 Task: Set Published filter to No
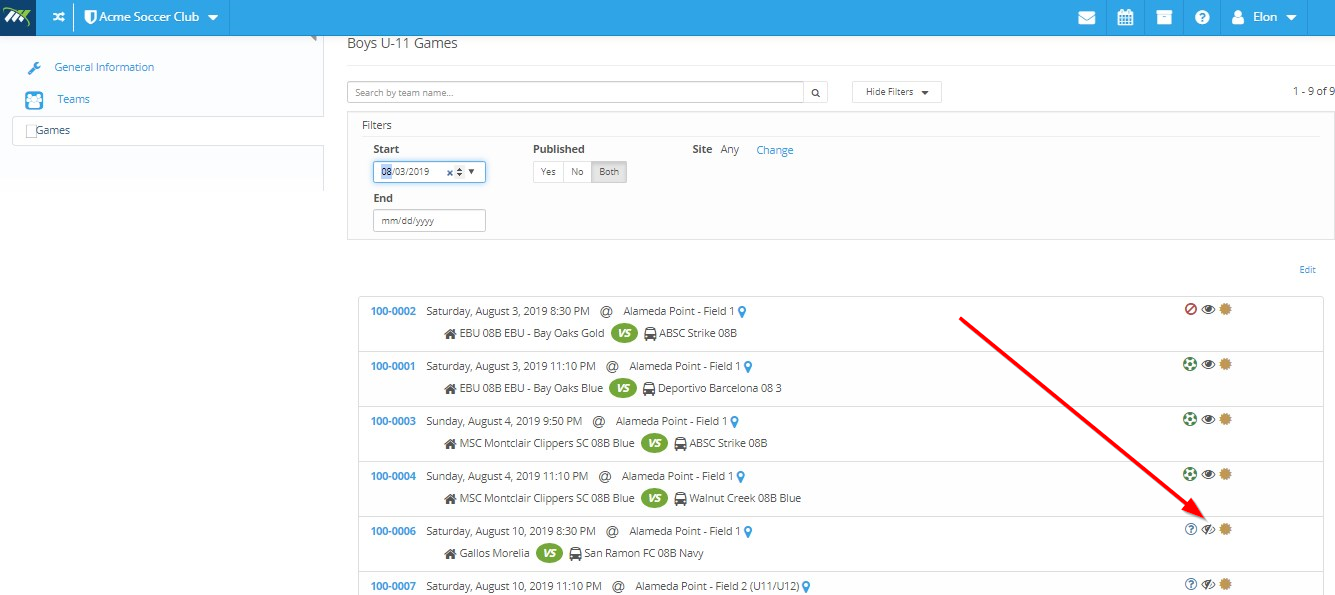coord(577,172)
